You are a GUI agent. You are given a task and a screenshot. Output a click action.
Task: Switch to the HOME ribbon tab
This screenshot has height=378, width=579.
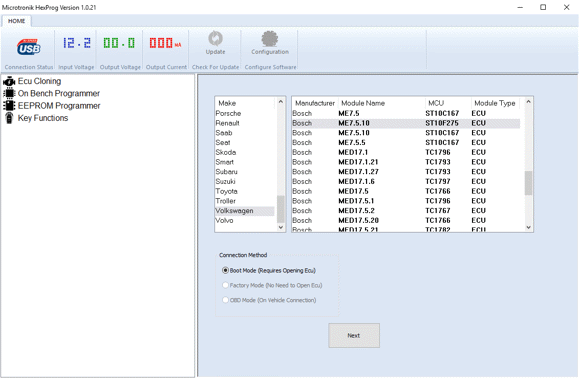17,21
